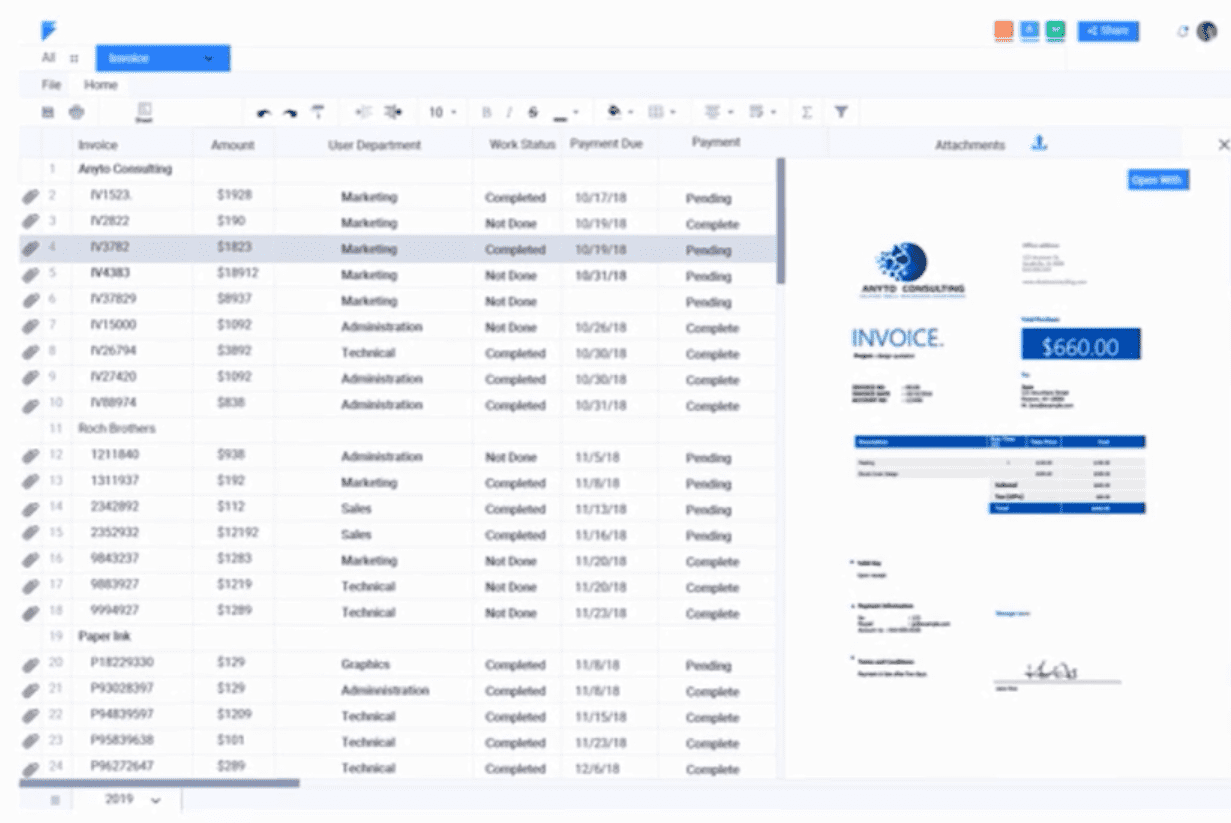The image size is (1231, 823).
Task: Toggle bold formatting
Action: [x=487, y=113]
